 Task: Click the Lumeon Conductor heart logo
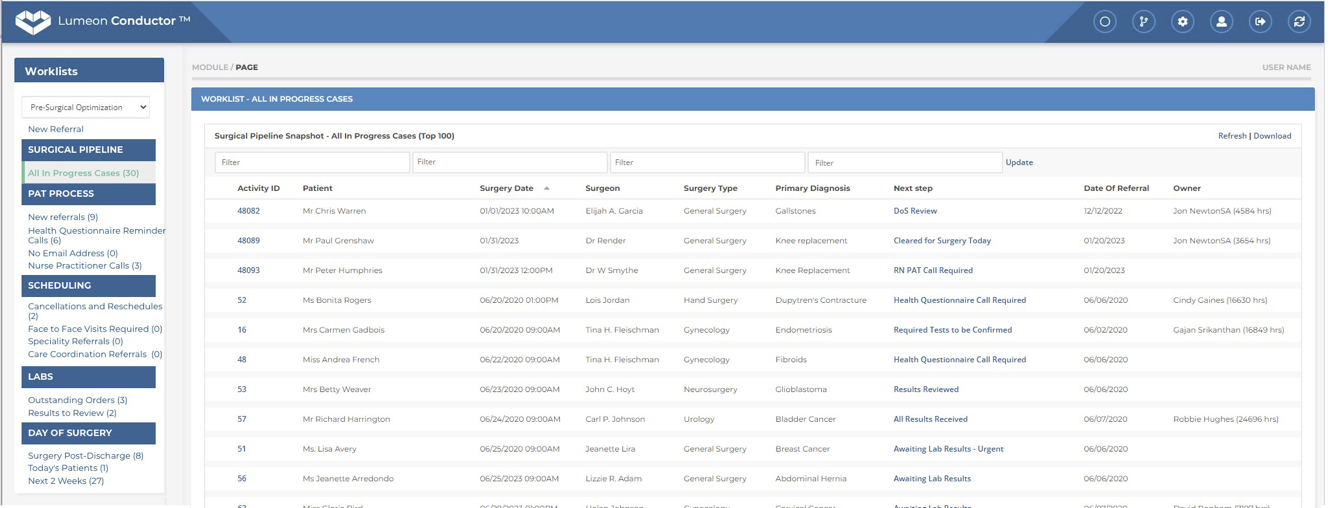click(33, 21)
